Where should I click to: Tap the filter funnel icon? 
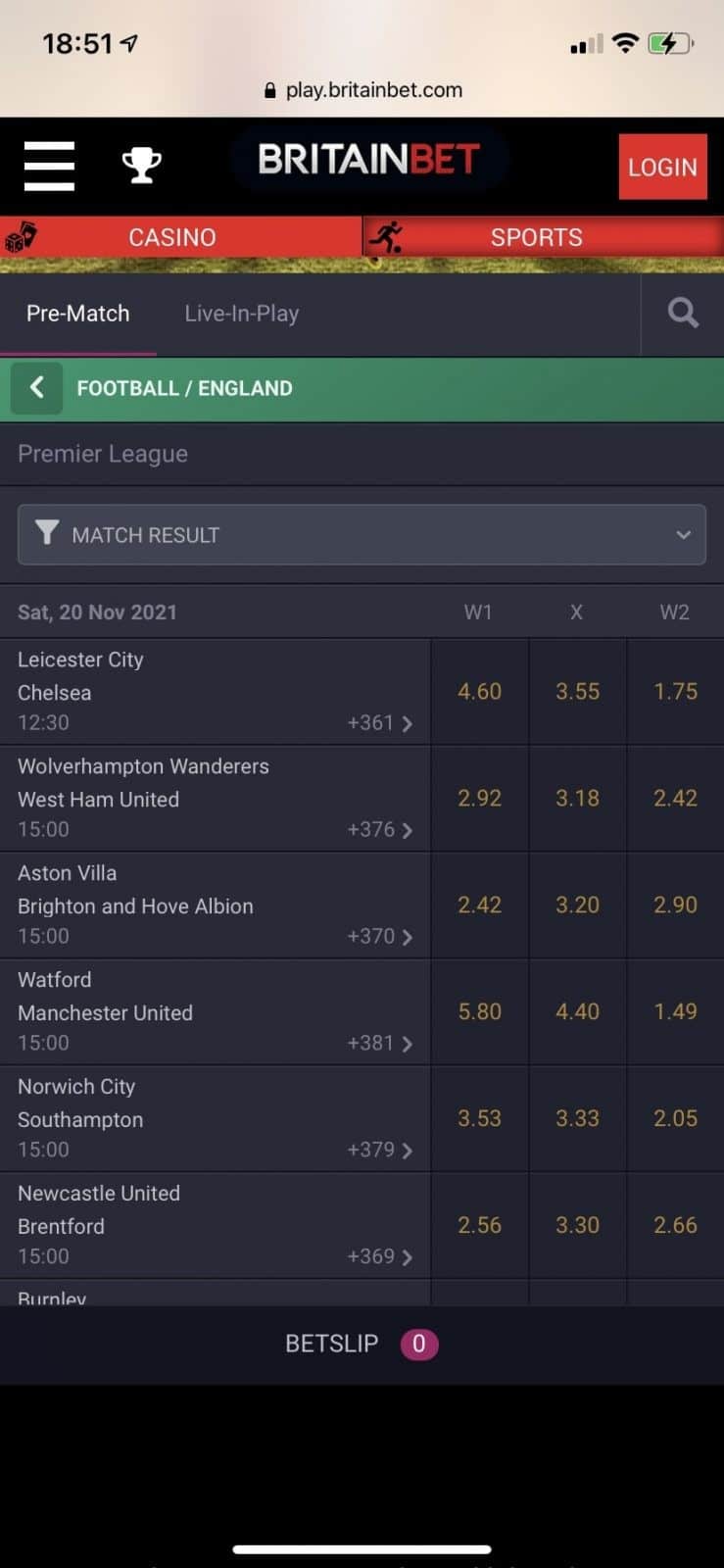point(46,533)
